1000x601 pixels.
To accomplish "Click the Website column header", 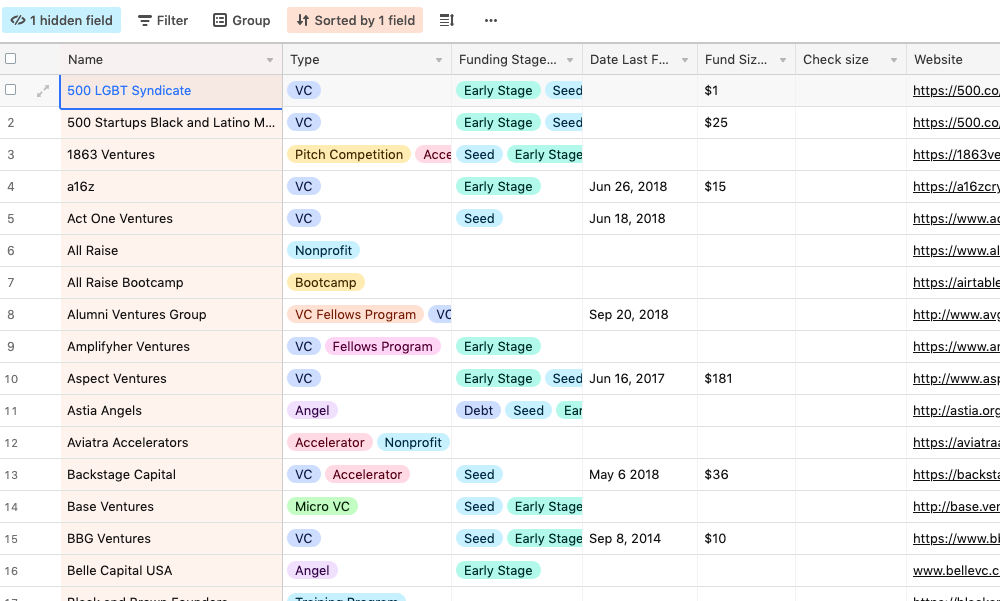I will click(x=953, y=59).
